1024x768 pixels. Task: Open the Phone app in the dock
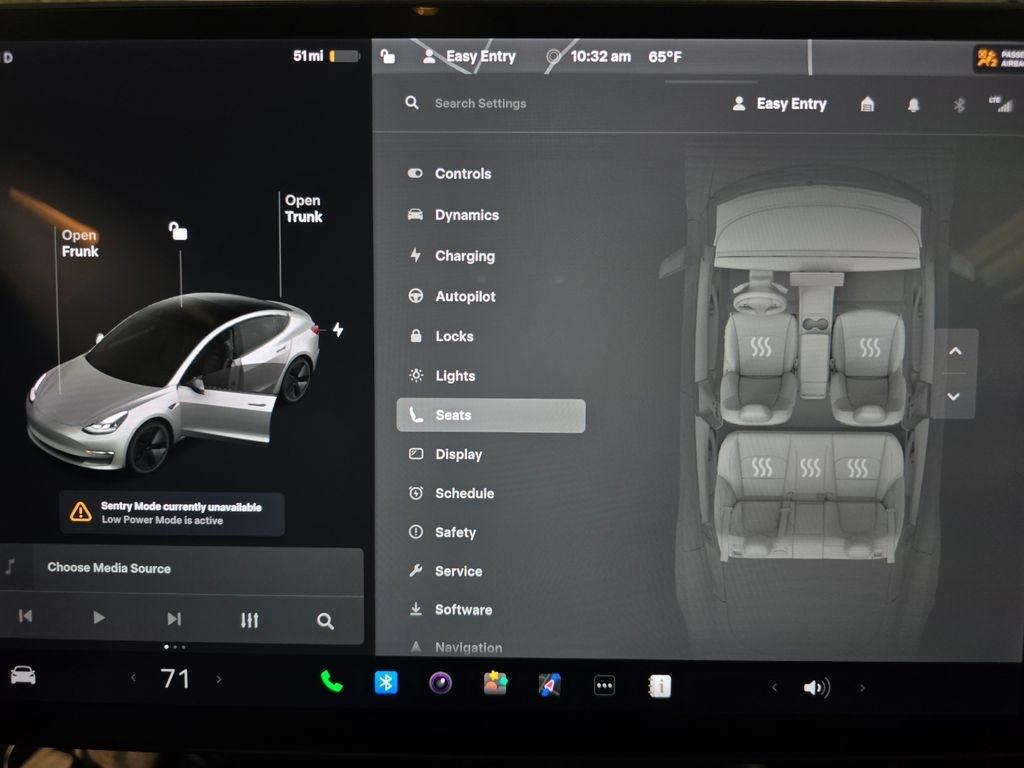pos(331,683)
